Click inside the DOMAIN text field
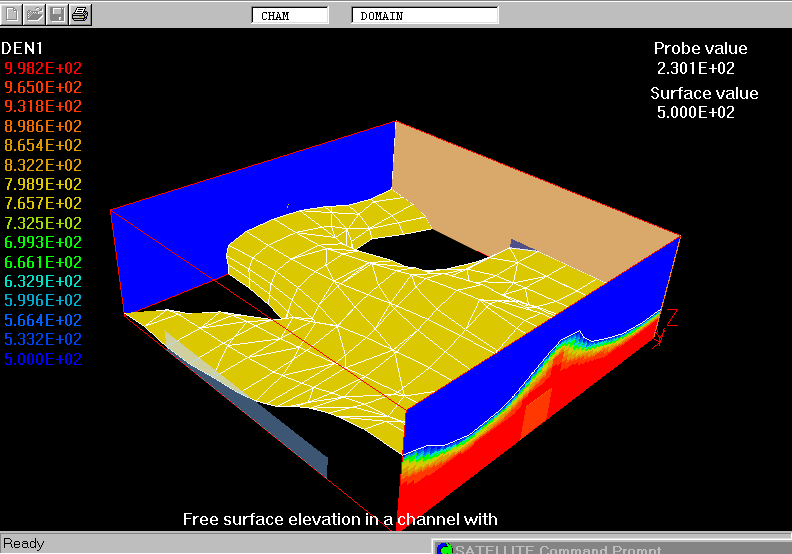Viewport: 792px width, 554px height. pos(425,16)
